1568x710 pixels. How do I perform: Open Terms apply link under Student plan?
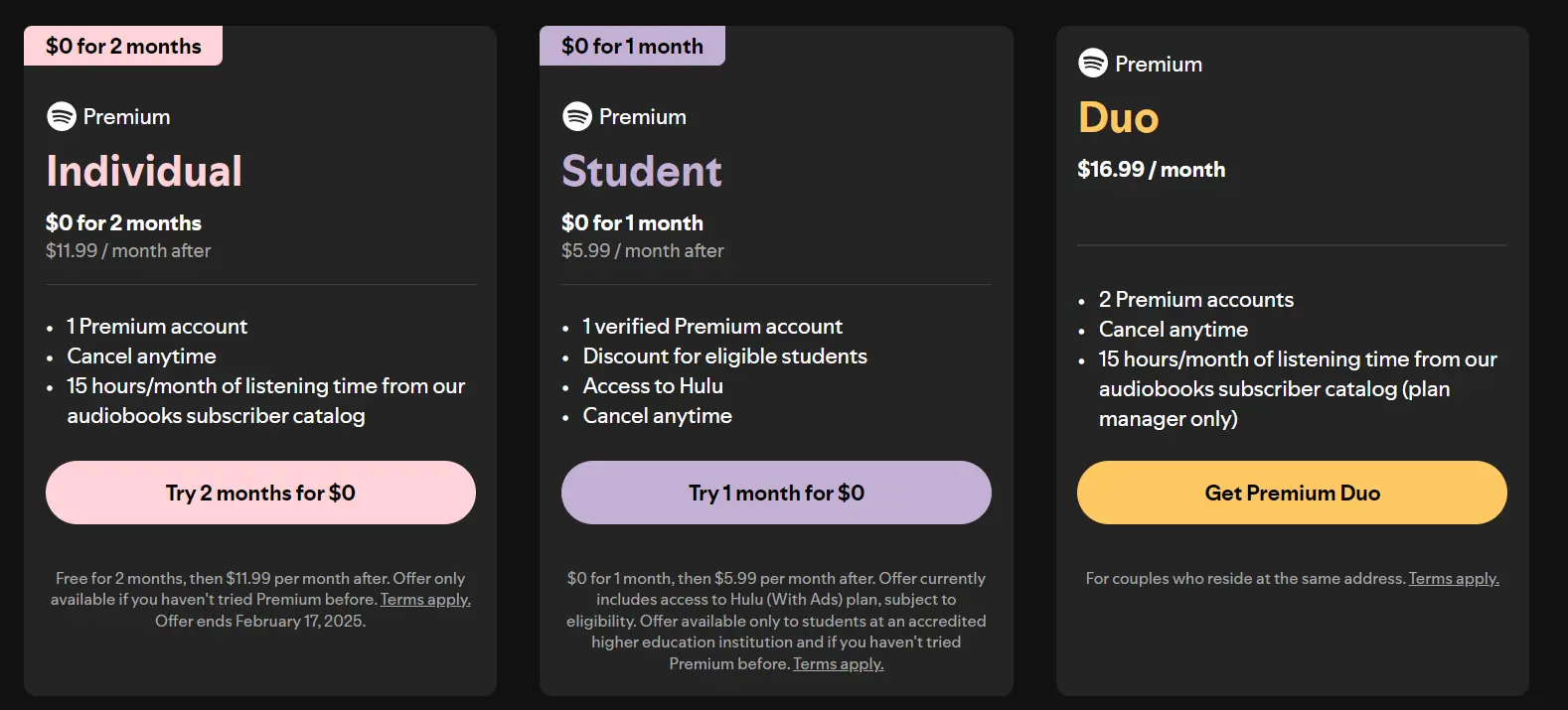point(838,663)
